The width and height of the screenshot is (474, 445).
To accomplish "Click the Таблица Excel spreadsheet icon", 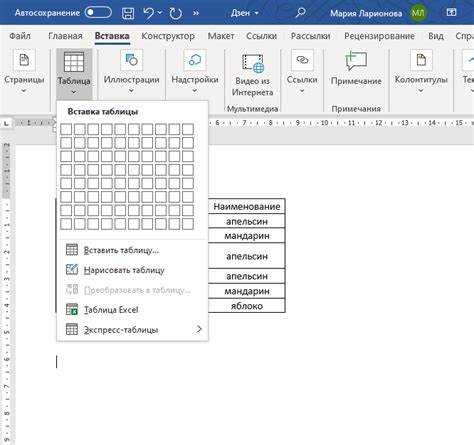I will tap(72, 309).
